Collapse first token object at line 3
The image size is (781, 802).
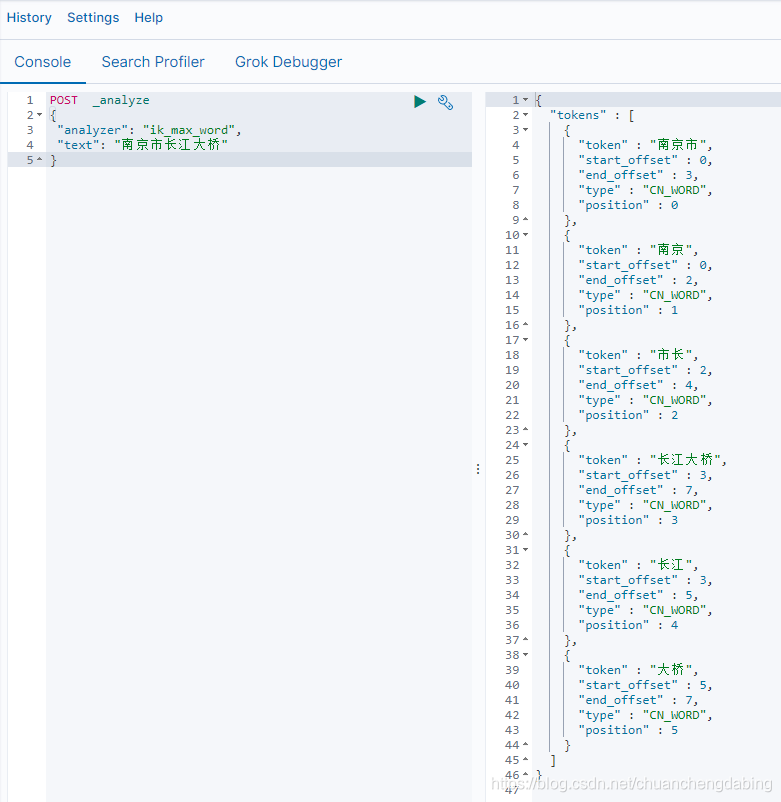tap(525, 129)
